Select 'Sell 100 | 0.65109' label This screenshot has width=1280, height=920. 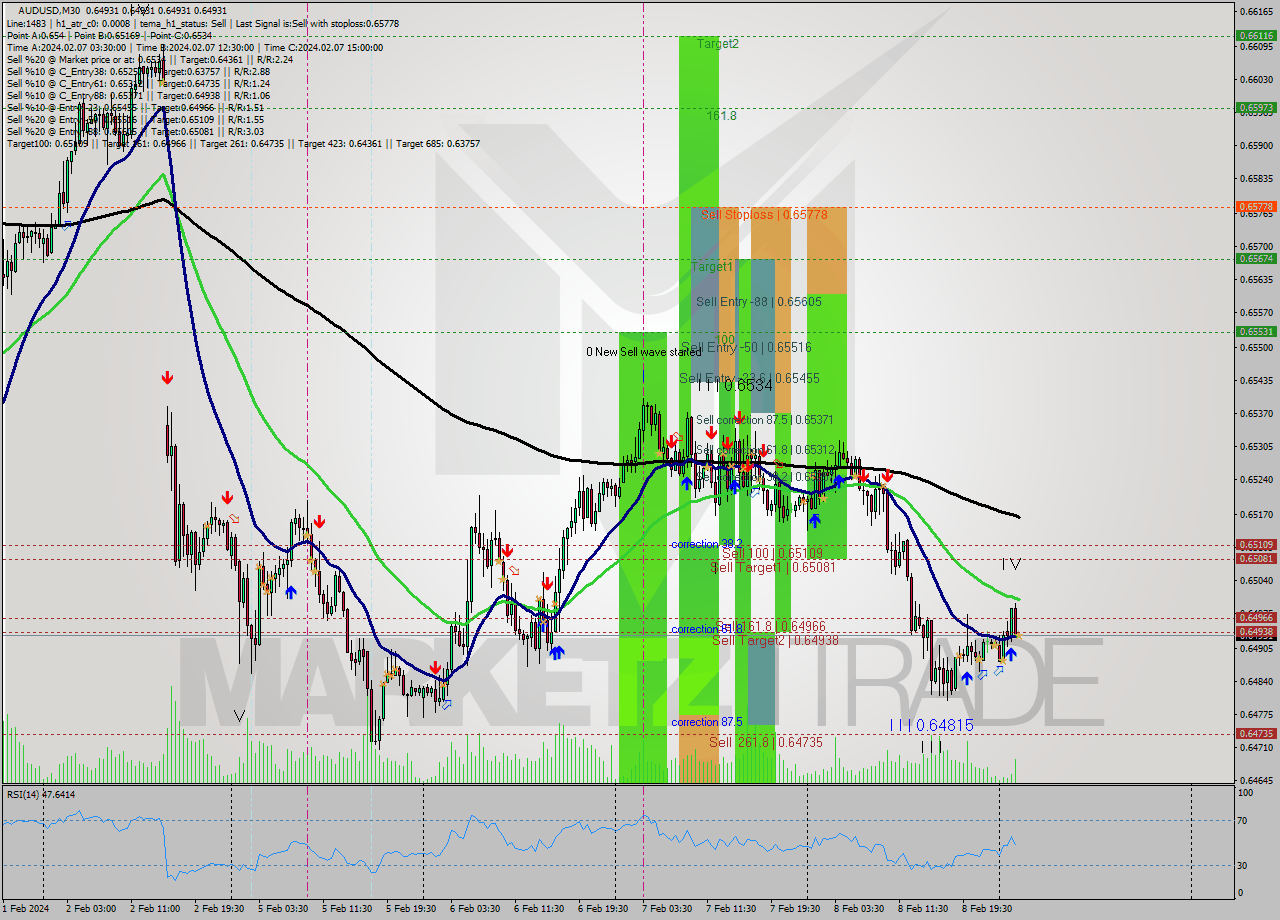pos(772,552)
